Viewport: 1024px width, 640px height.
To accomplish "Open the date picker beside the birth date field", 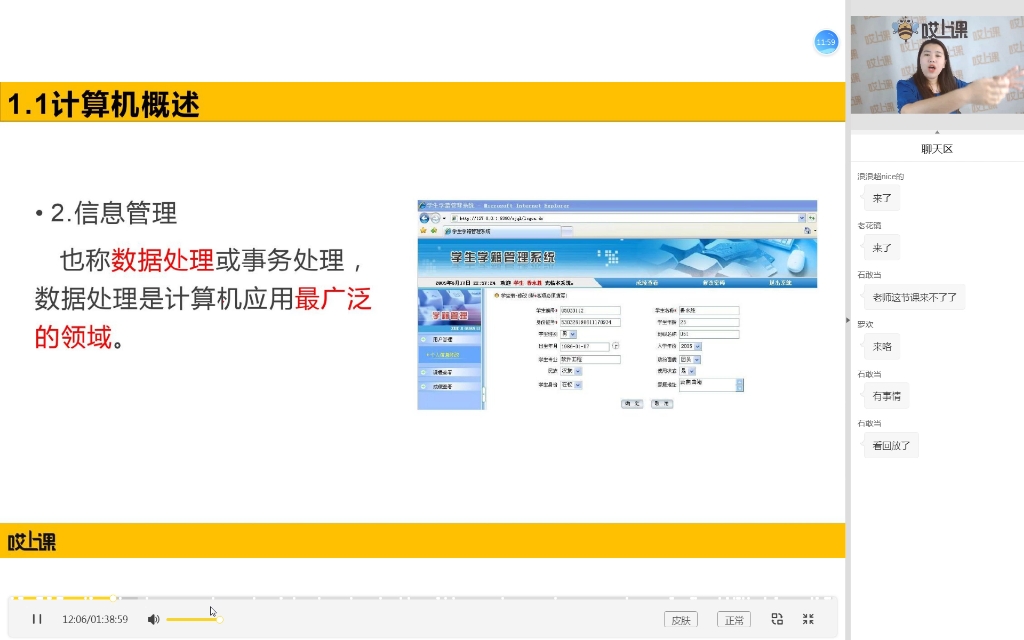I will point(616,347).
